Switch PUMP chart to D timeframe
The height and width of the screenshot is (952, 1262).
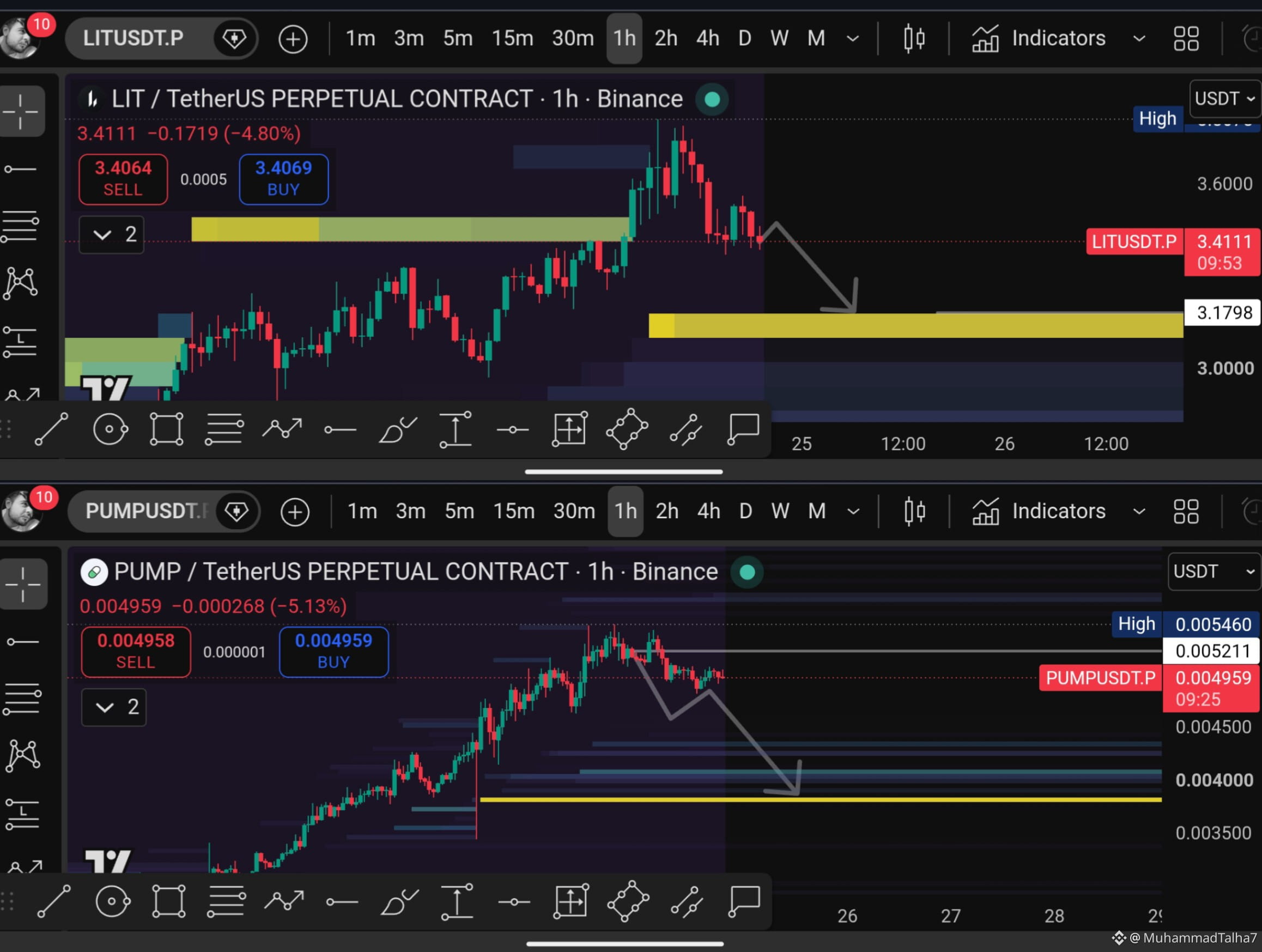(x=745, y=511)
